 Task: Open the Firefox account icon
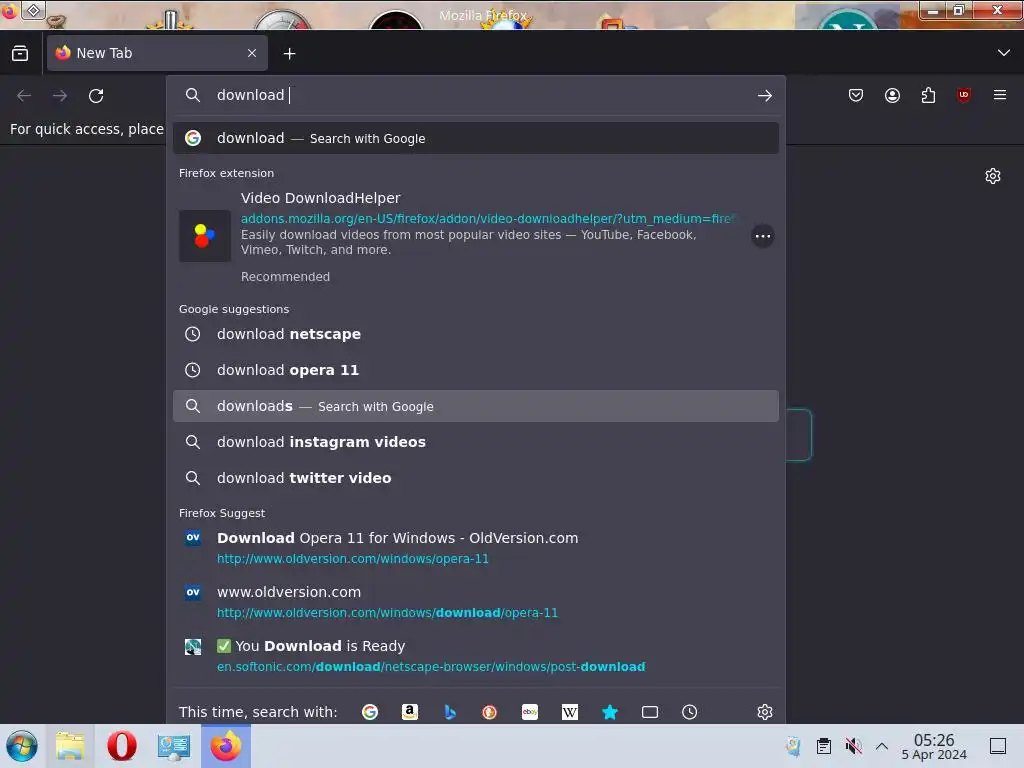click(892, 95)
